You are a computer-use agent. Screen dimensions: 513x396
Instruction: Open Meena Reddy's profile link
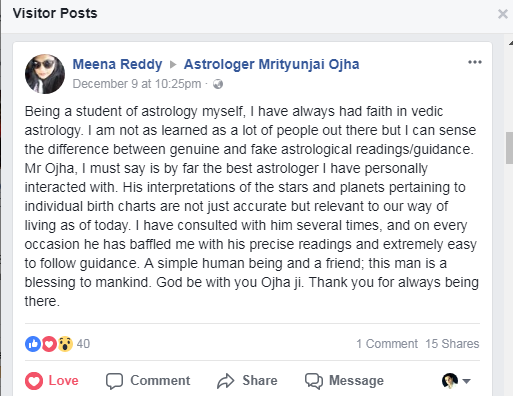click(x=117, y=64)
